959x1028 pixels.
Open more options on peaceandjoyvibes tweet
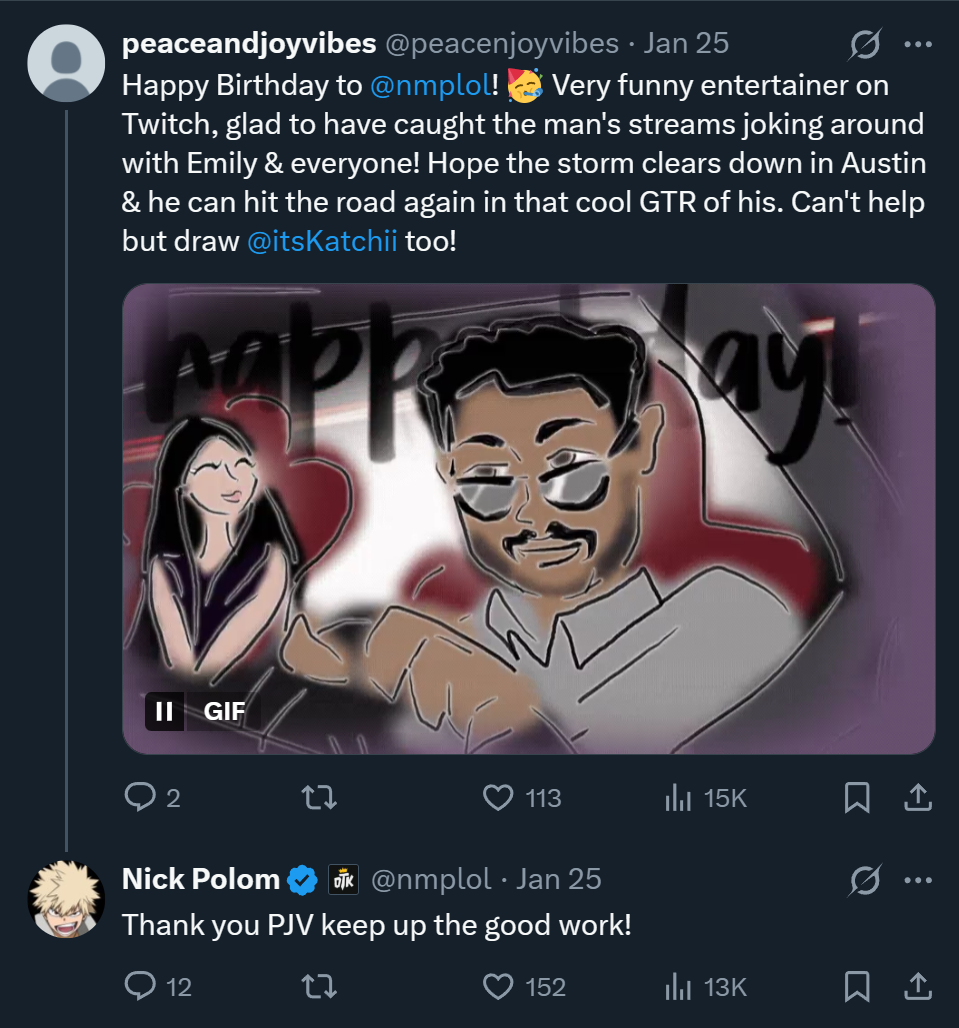[x=918, y=44]
